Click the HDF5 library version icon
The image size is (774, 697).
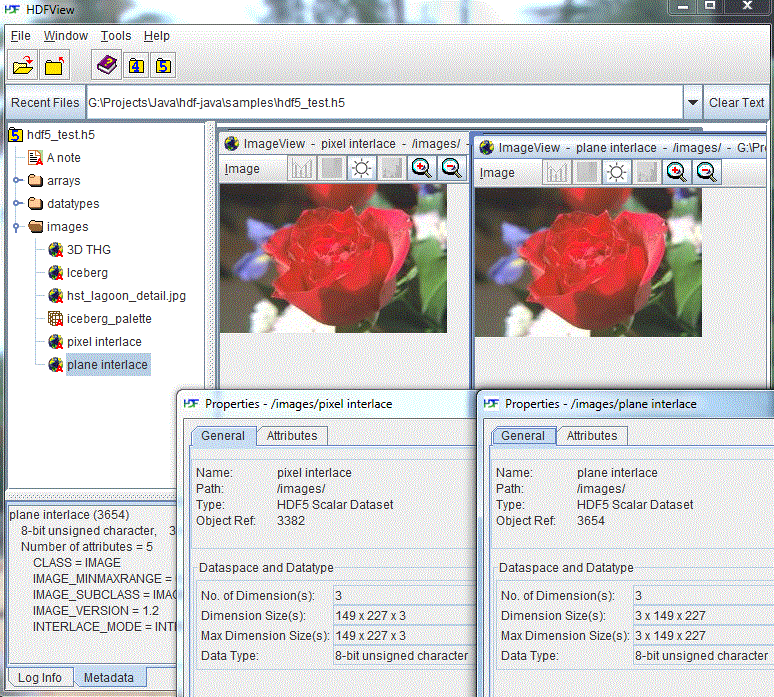163,67
